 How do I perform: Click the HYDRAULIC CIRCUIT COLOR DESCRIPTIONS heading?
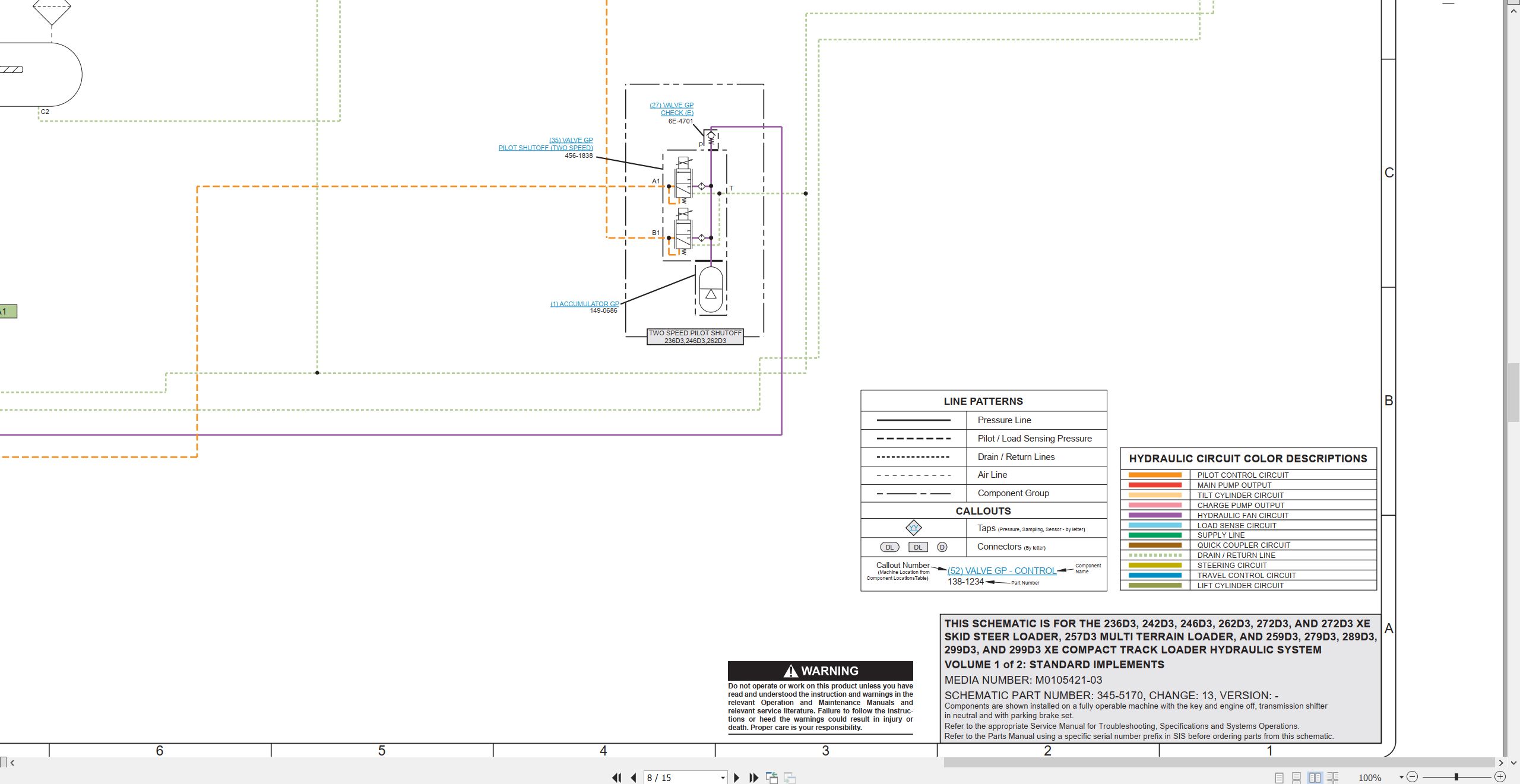point(1247,459)
